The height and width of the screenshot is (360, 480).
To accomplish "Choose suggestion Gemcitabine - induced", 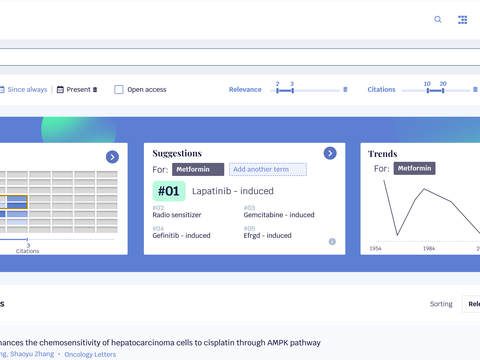I will (279, 215).
